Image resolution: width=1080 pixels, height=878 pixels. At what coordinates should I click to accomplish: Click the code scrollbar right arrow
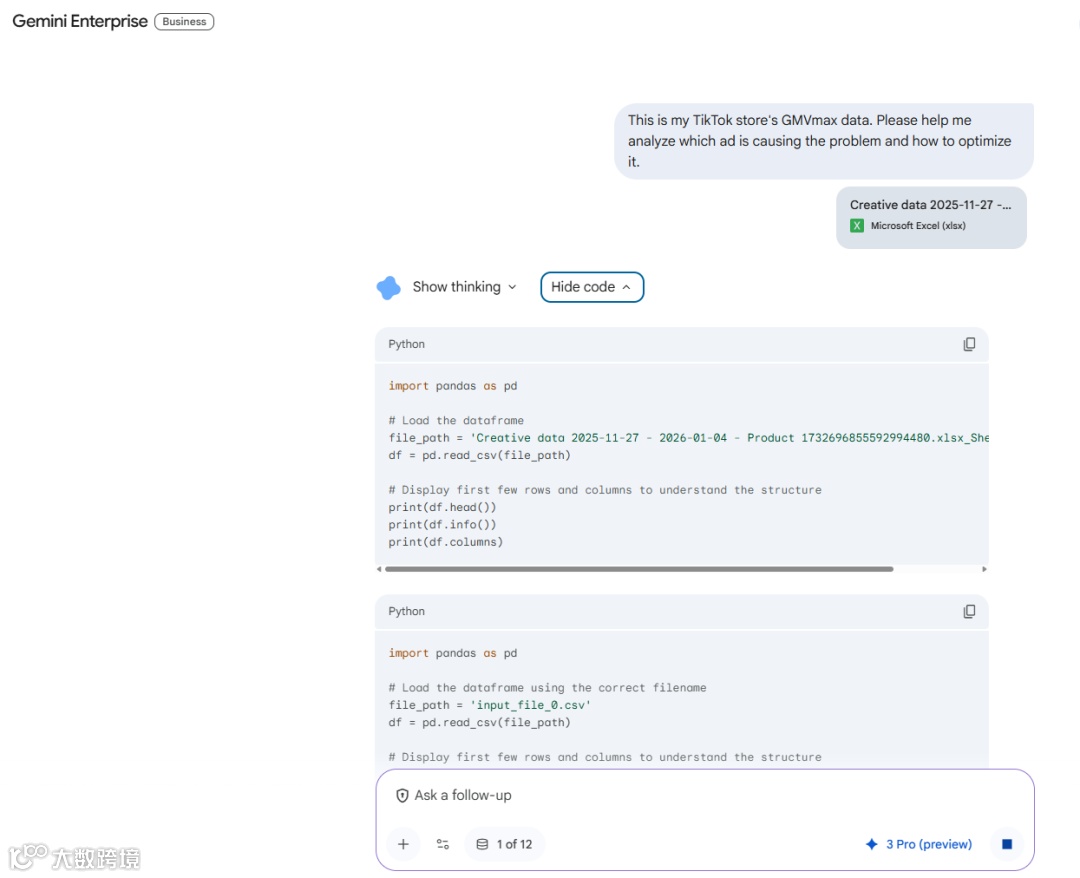tap(984, 569)
